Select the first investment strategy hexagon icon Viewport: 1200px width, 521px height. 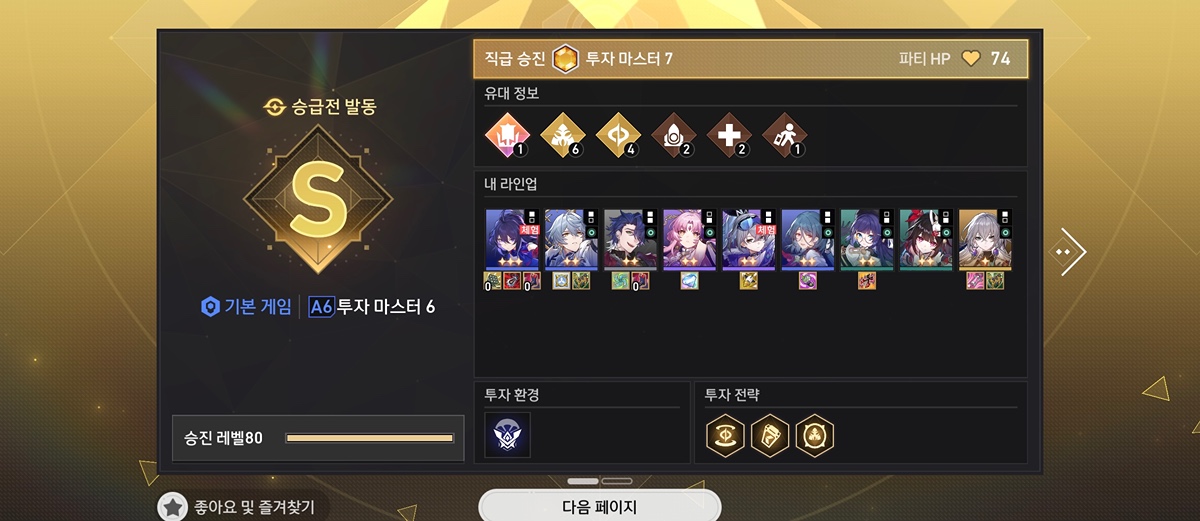pyautogui.click(x=724, y=435)
